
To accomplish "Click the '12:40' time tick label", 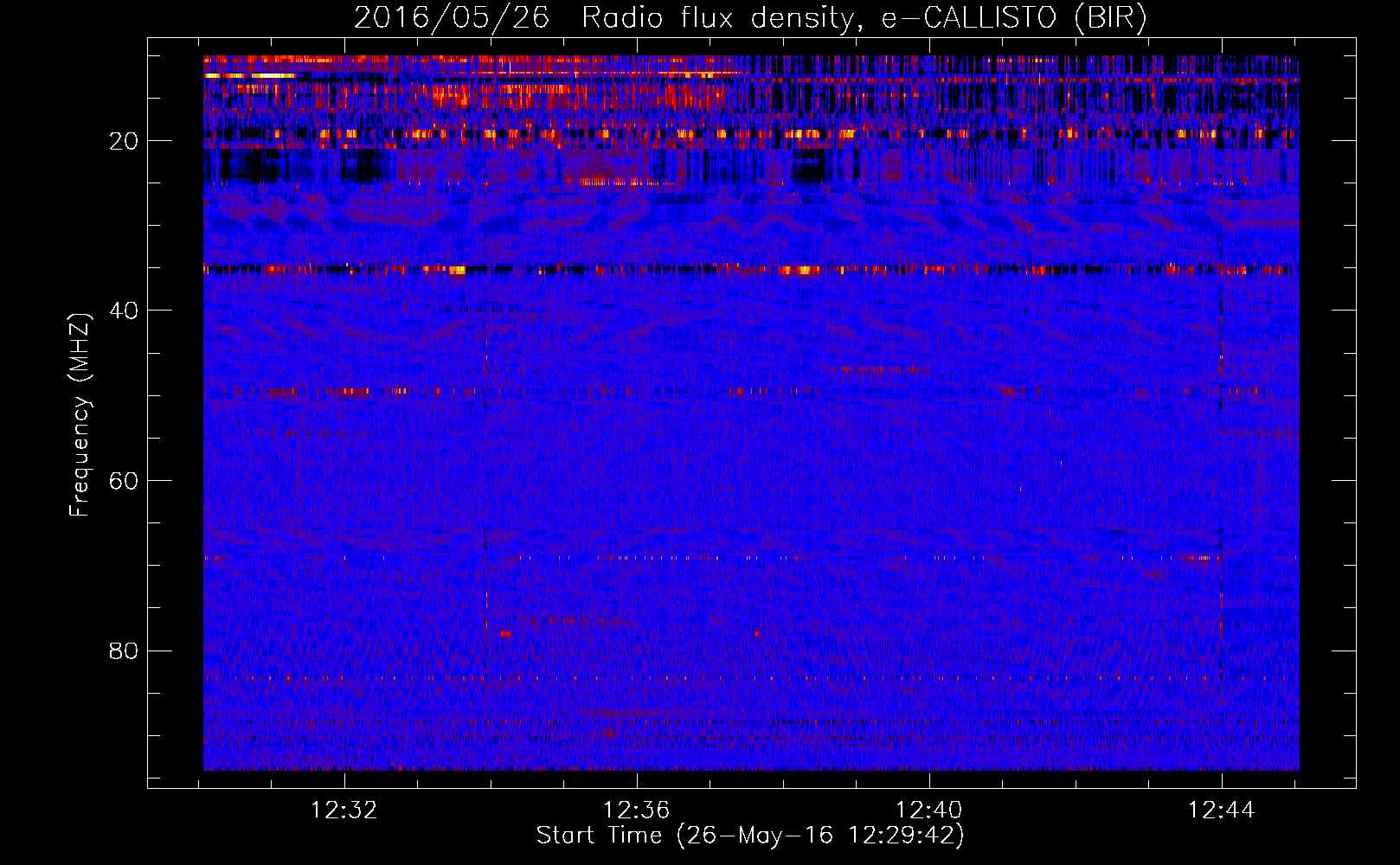I will pos(928,811).
